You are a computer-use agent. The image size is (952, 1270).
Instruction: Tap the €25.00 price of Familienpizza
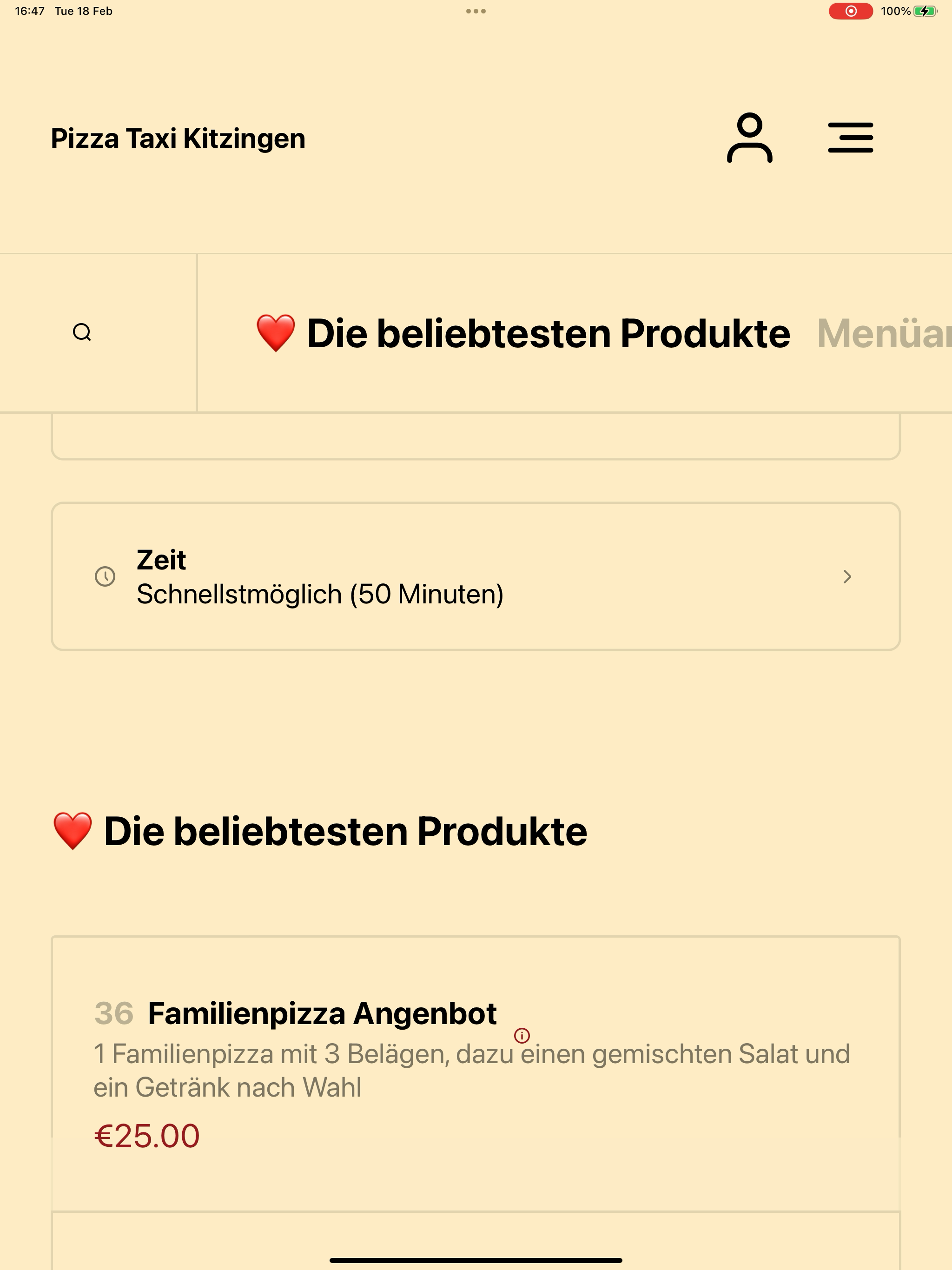147,1136
